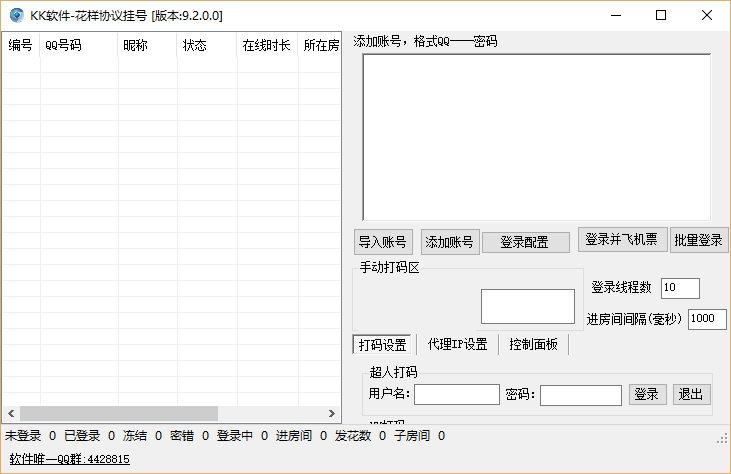Focus the 用户名 input field
This screenshot has height=474, width=731.
pyautogui.click(x=456, y=395)
